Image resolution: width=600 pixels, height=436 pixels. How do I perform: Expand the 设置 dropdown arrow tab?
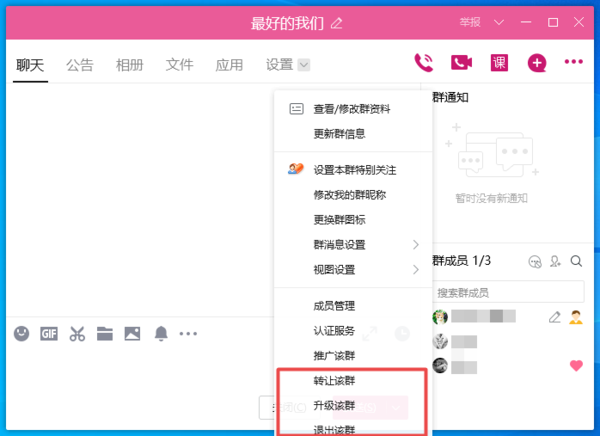[x=304, y=65]
